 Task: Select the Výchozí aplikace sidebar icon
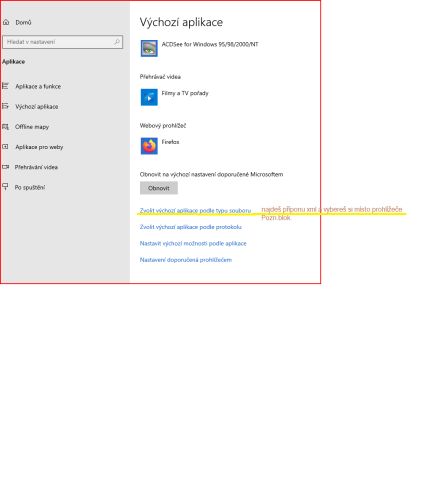click(5, 106)
